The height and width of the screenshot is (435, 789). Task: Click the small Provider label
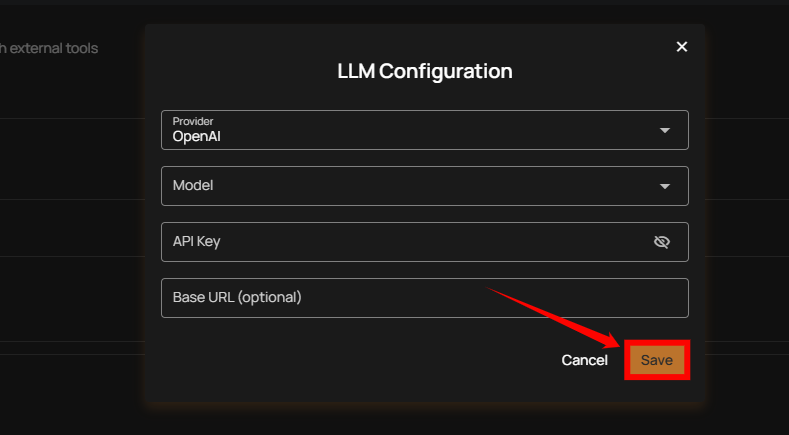tap(193, 121)
